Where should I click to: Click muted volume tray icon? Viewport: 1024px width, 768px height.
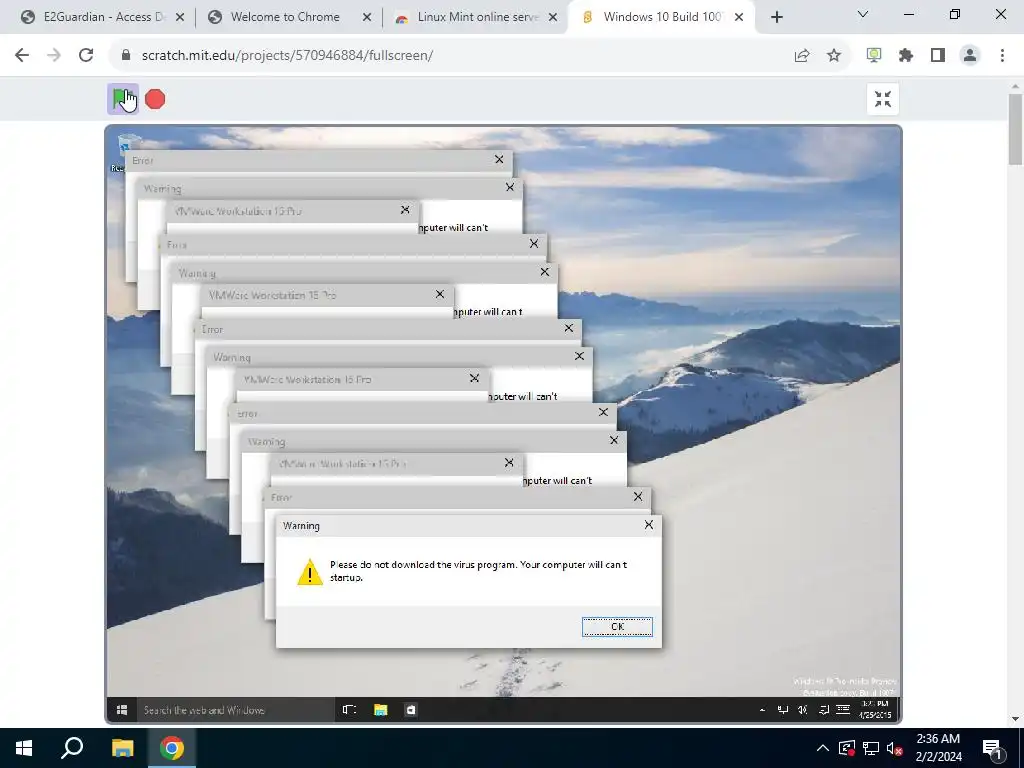tap(894, 748)
